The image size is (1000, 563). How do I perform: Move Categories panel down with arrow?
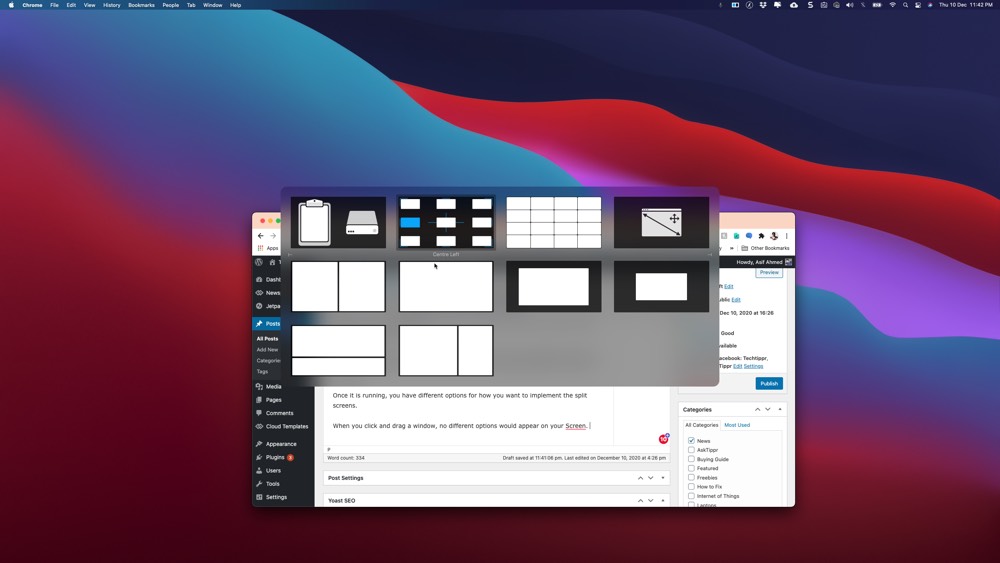pyautogui.click(x=768, y=409)
